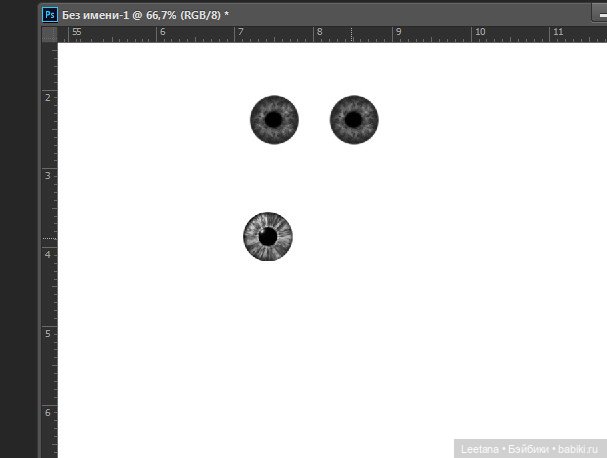Minimize the document window
607x458 pixels.
[x=600, y=14]
